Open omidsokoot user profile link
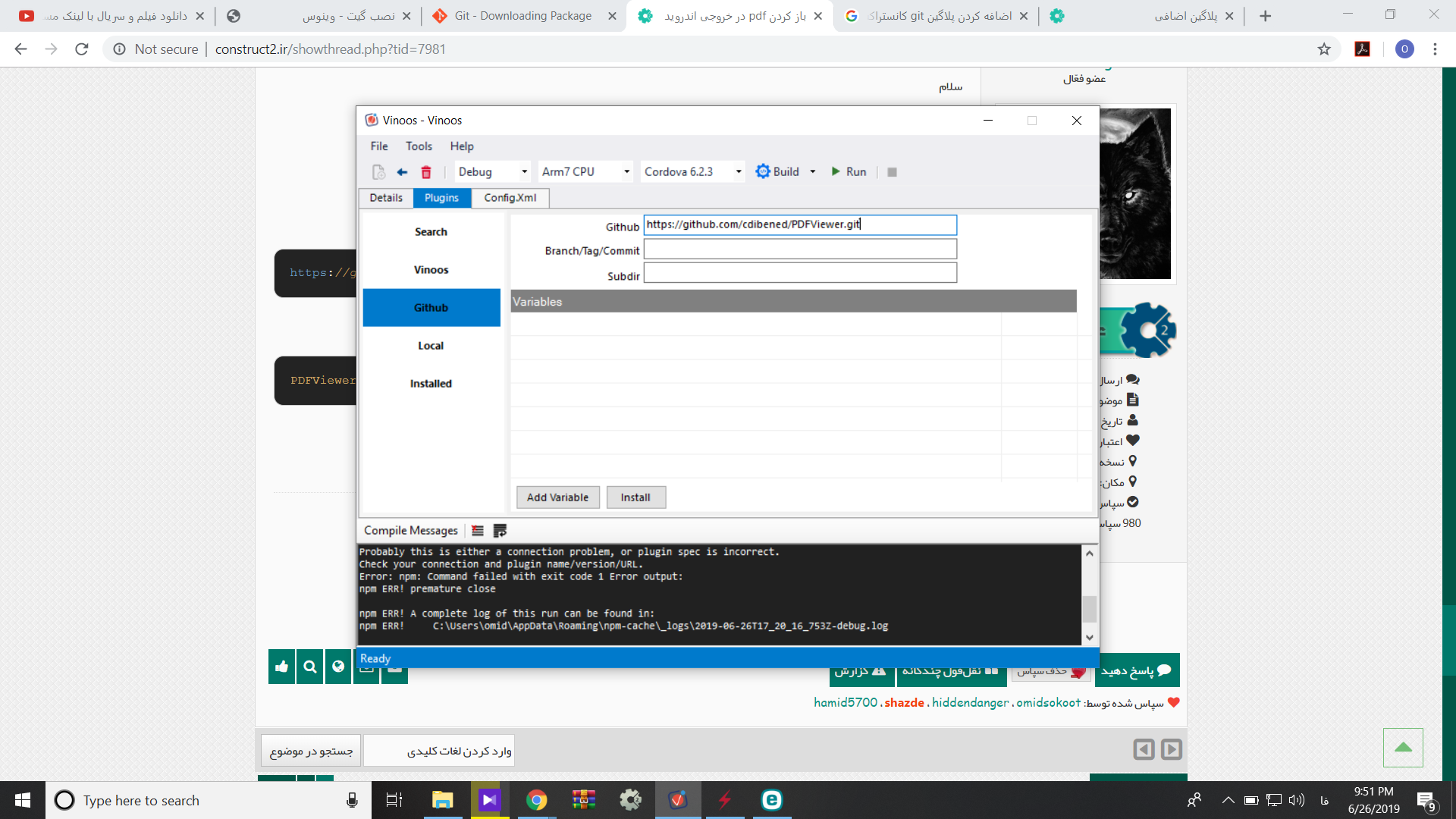The image size is (1456, 819). click(1048, 703)
